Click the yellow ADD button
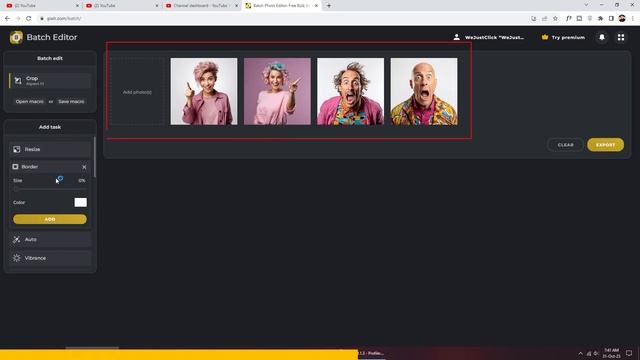Image resolution: width=640 pixels, height=360 pixels. [x=50, y=219]
